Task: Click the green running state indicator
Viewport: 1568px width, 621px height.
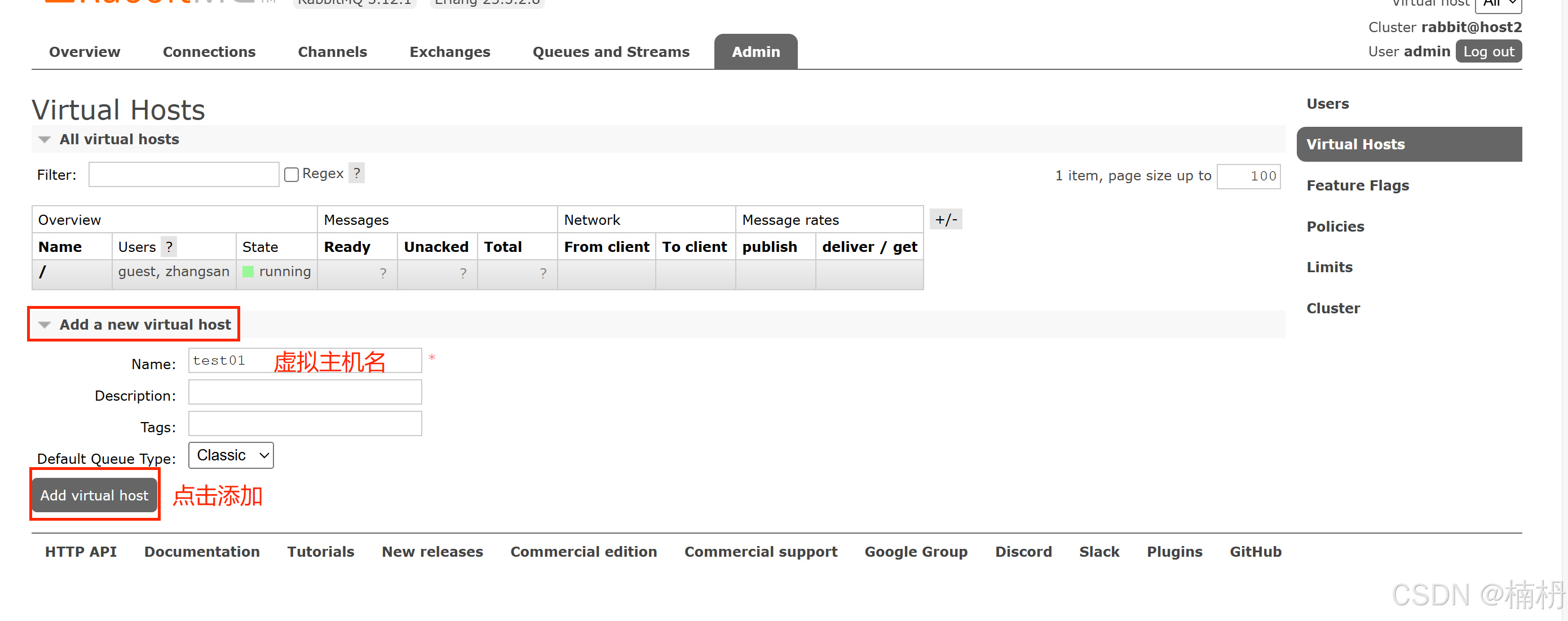Action: (248, 272)
